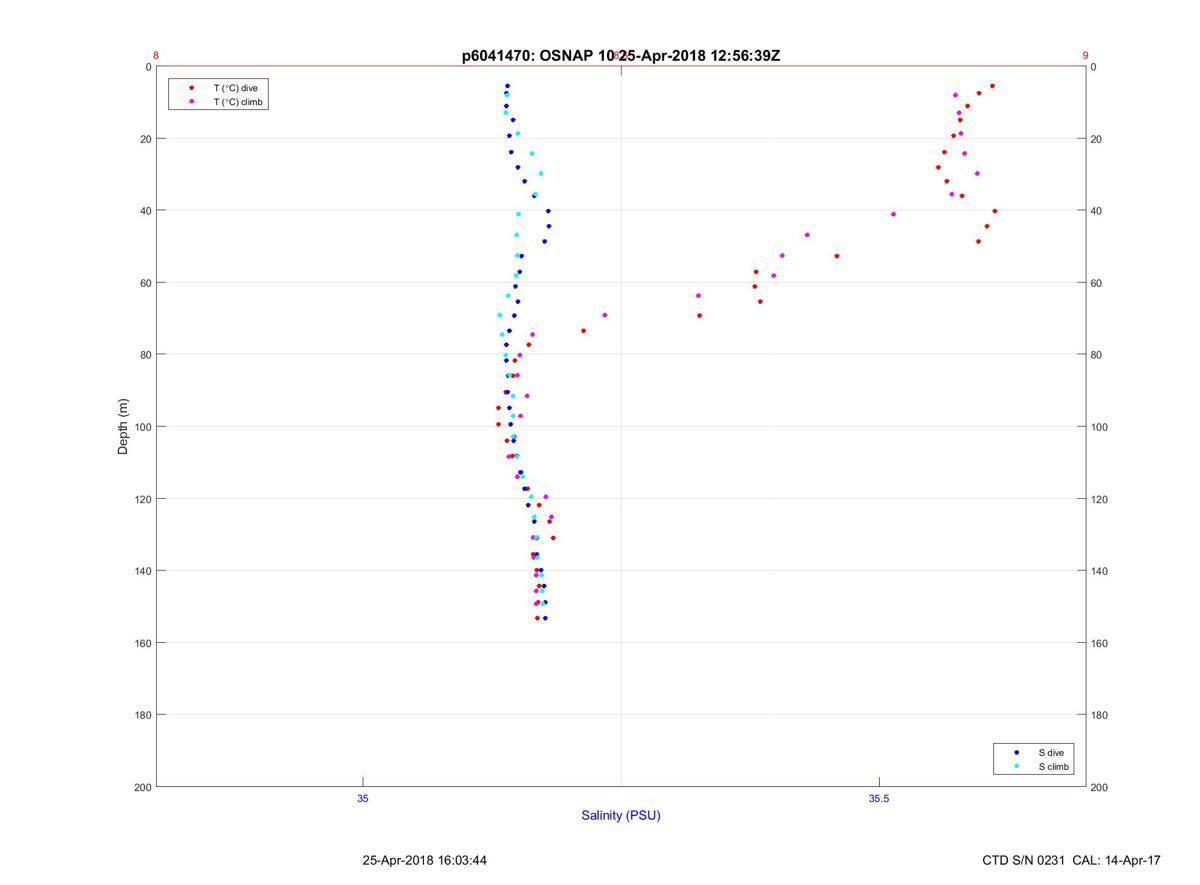Click the right-axis depth tick '100'

[x=1099, y=427]
